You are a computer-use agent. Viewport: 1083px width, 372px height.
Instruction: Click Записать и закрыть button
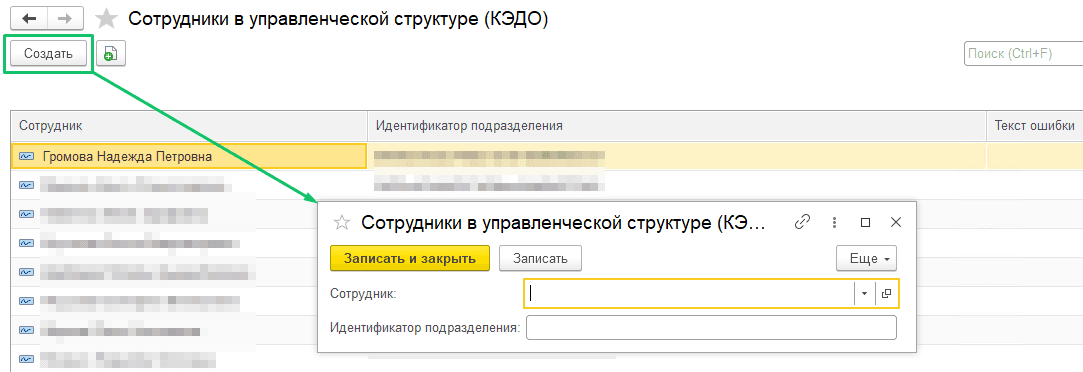(x=410, y=259)
